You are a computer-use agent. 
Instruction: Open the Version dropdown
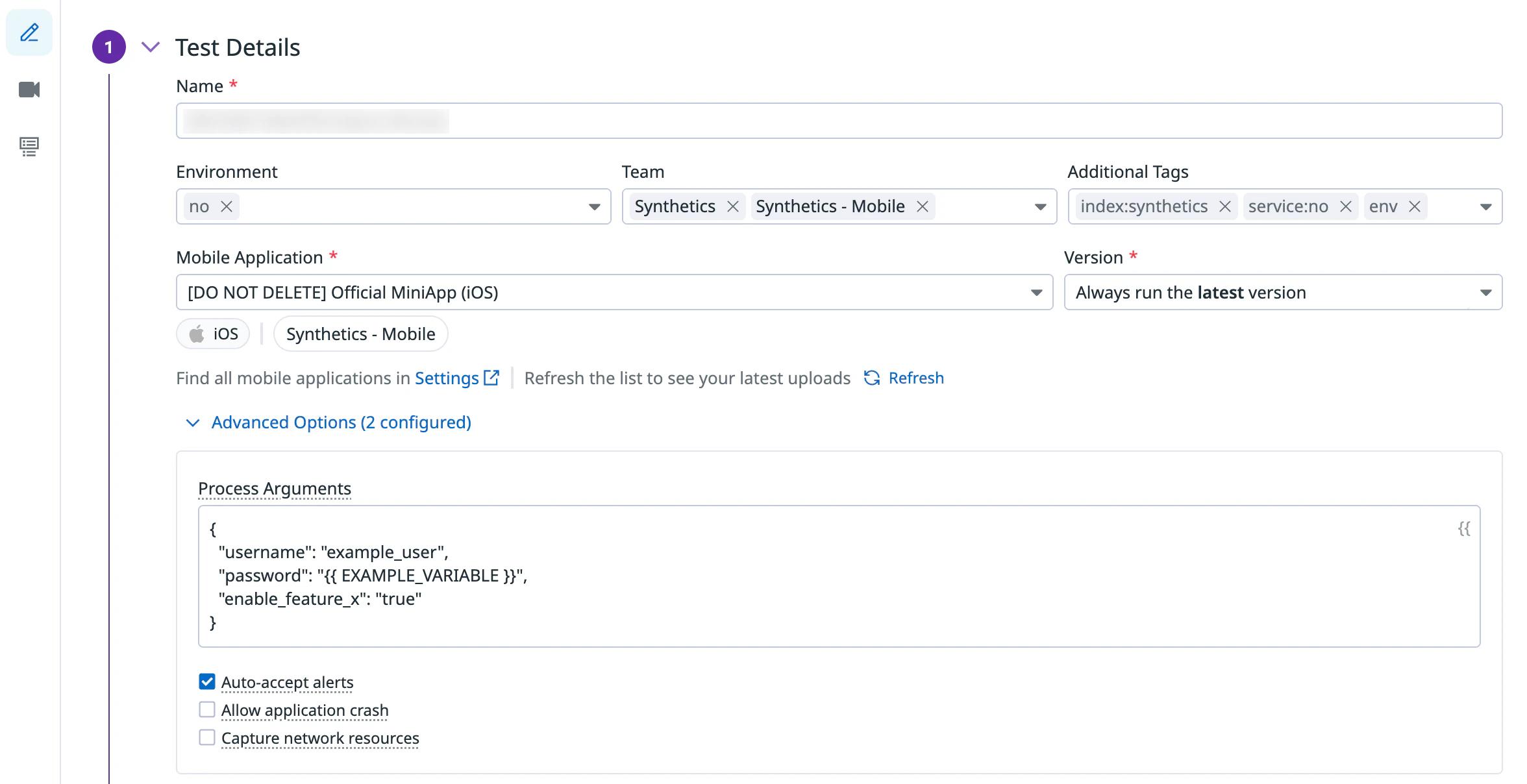(x=1486, y=292)
